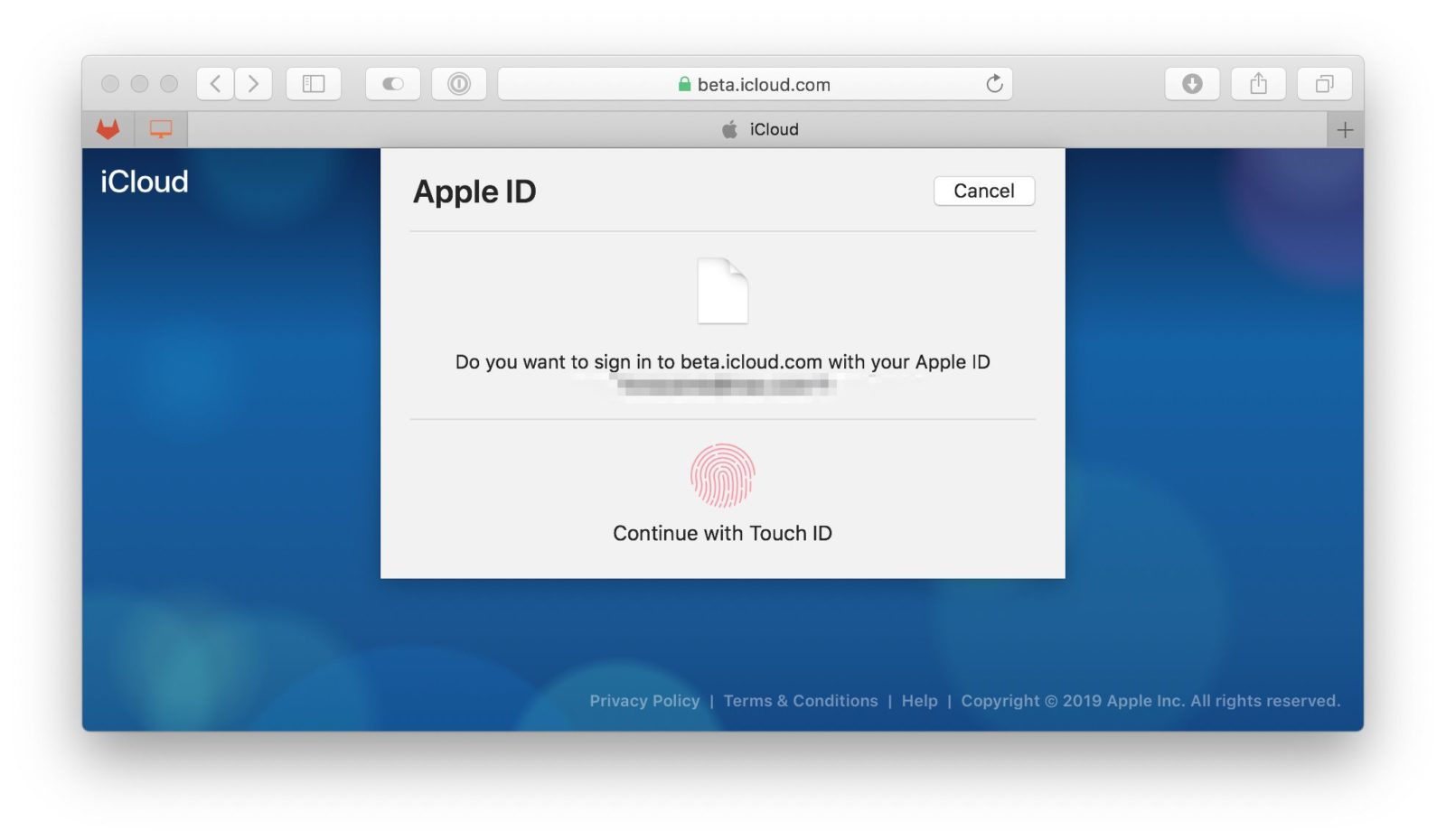Image resolution: width=1446 pixels, height=840 pixels.
Task: Click the blank document placeholder icon in dialog
Action: click(x=723, y=291)
